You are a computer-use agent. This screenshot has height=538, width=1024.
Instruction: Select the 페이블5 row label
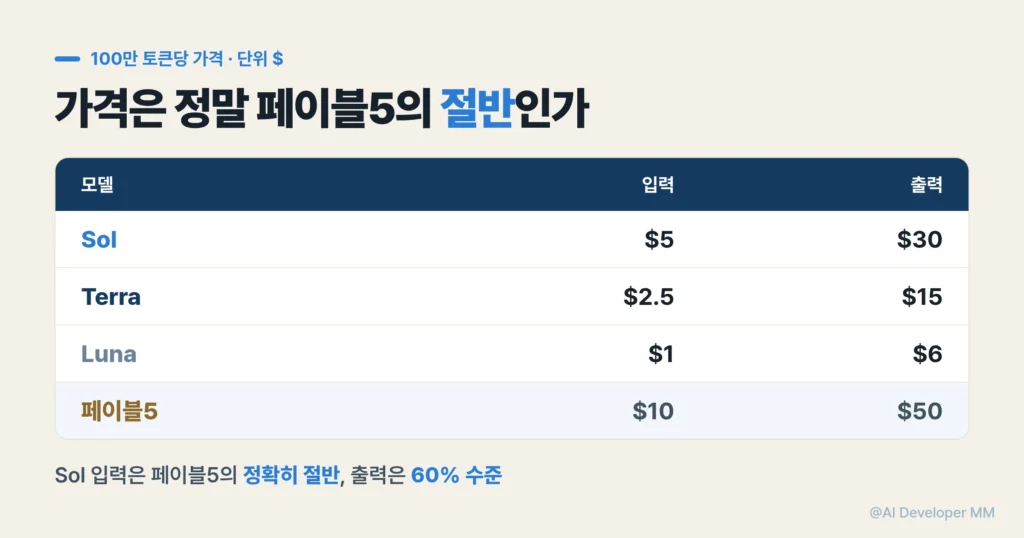click(120, 411)
